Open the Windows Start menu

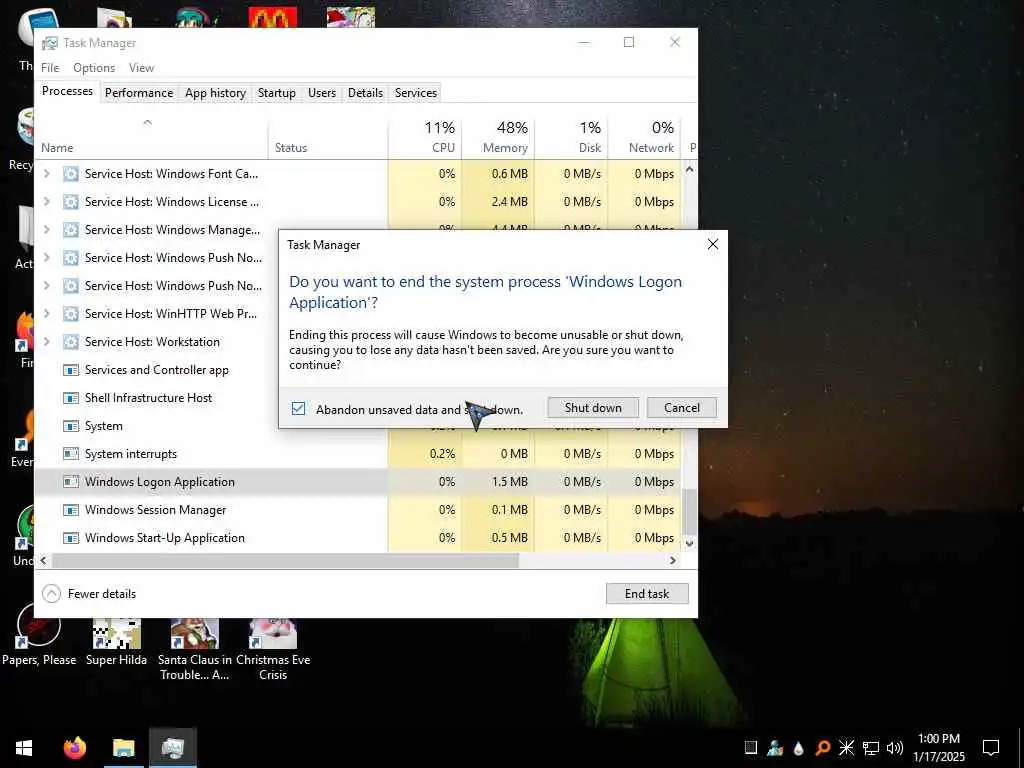coord(24,748)
